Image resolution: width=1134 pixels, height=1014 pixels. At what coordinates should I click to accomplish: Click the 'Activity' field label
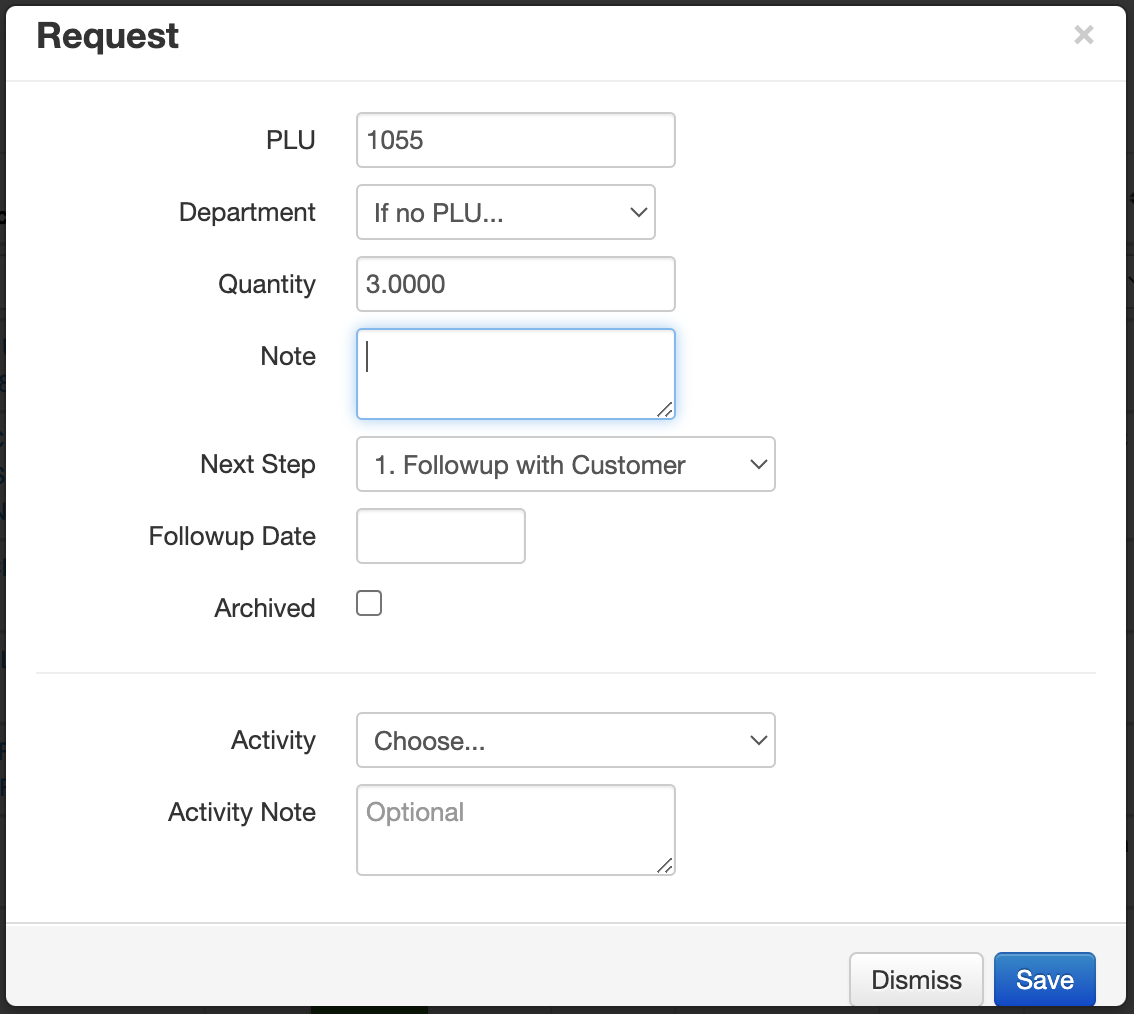click(x=273, y=740)
